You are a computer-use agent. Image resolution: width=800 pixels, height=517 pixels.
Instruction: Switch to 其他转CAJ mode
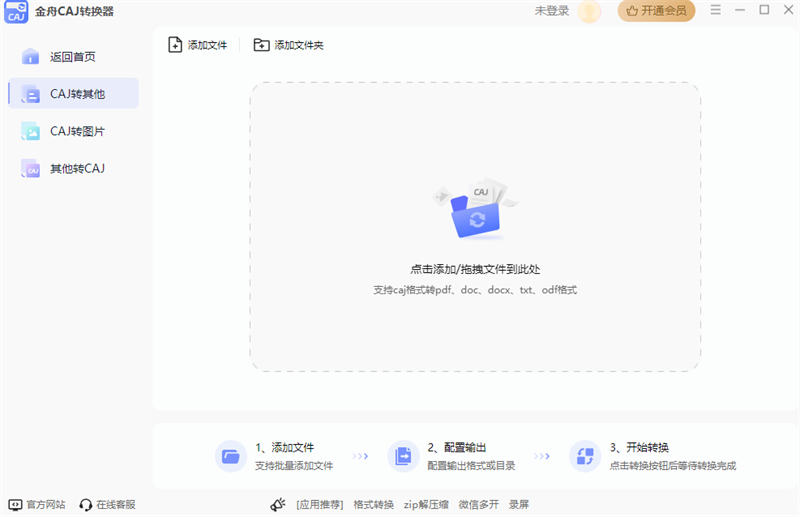pos(73,168)
